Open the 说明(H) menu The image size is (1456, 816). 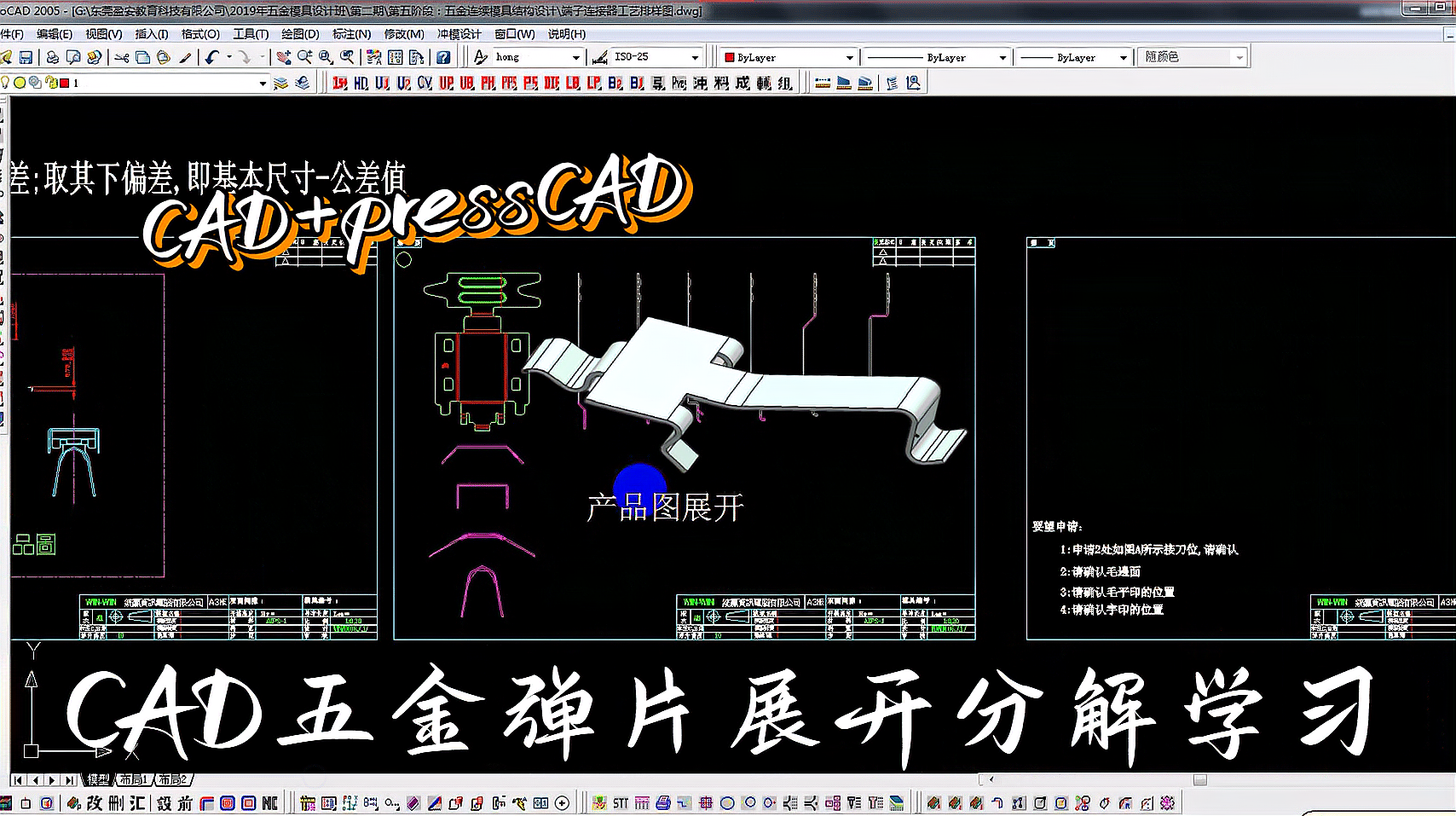point(566,34)
